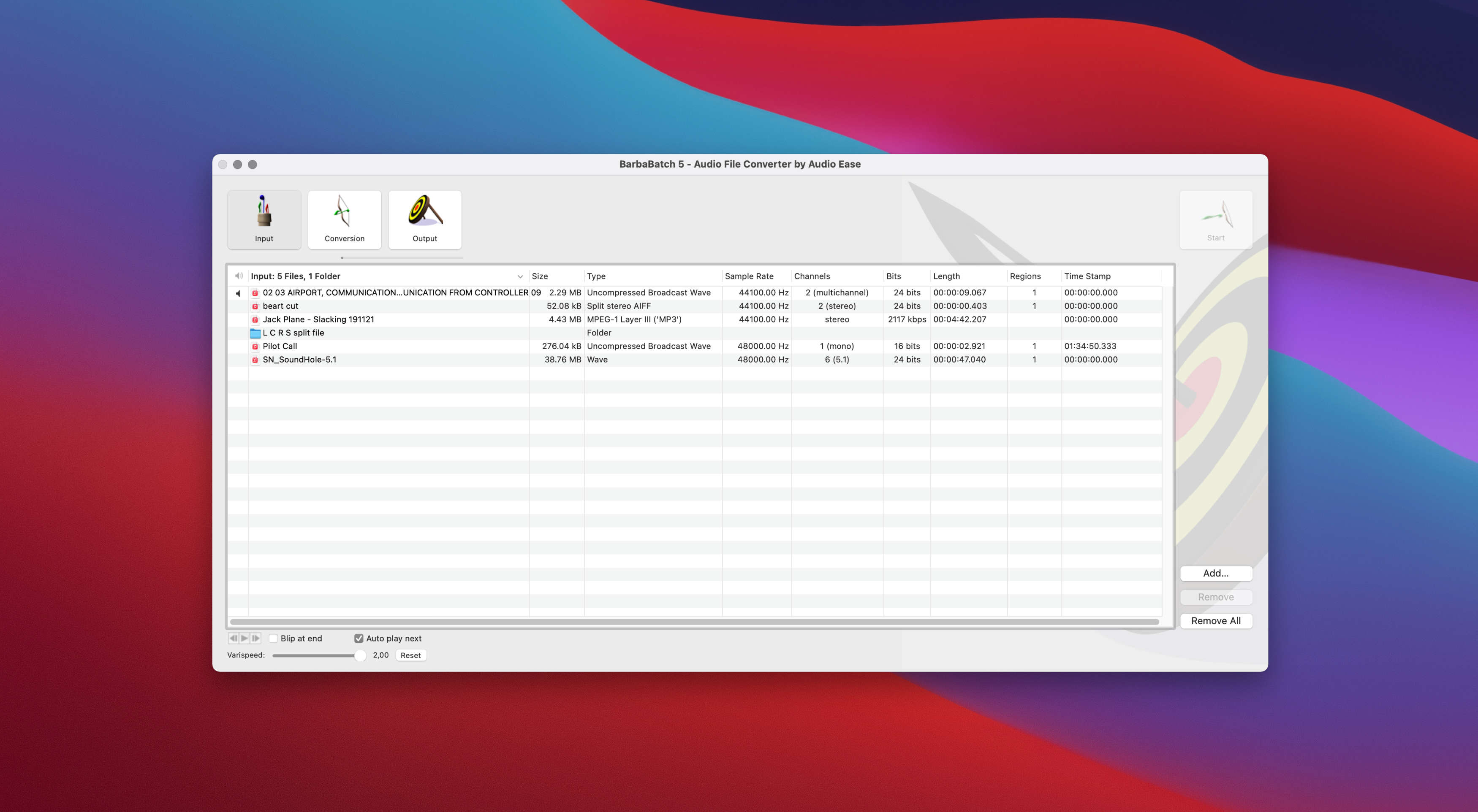Click audio file icon of SN_SoundHole-5.1
Viewport: 1478px width, 812px height.
pyautogui.click(x=255, y=360)
